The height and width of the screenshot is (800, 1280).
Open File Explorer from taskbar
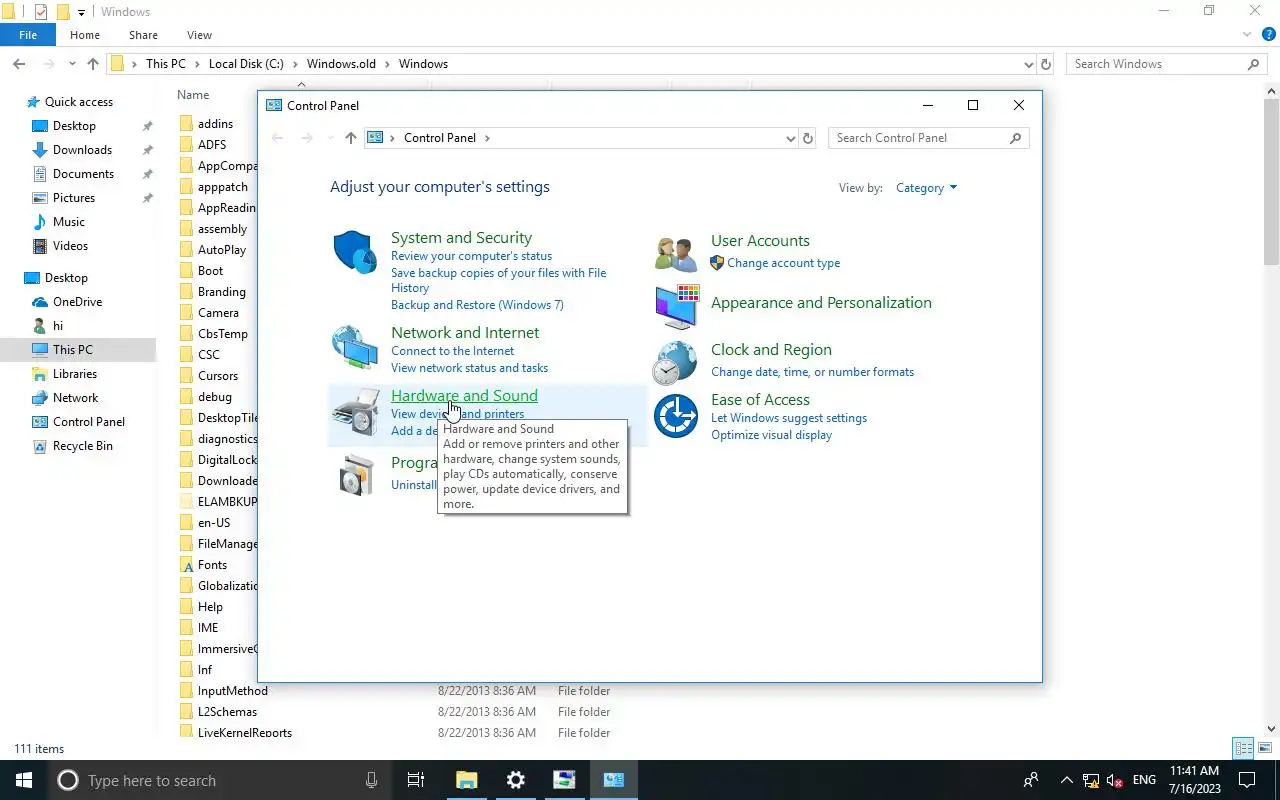[x=467, y=780]
